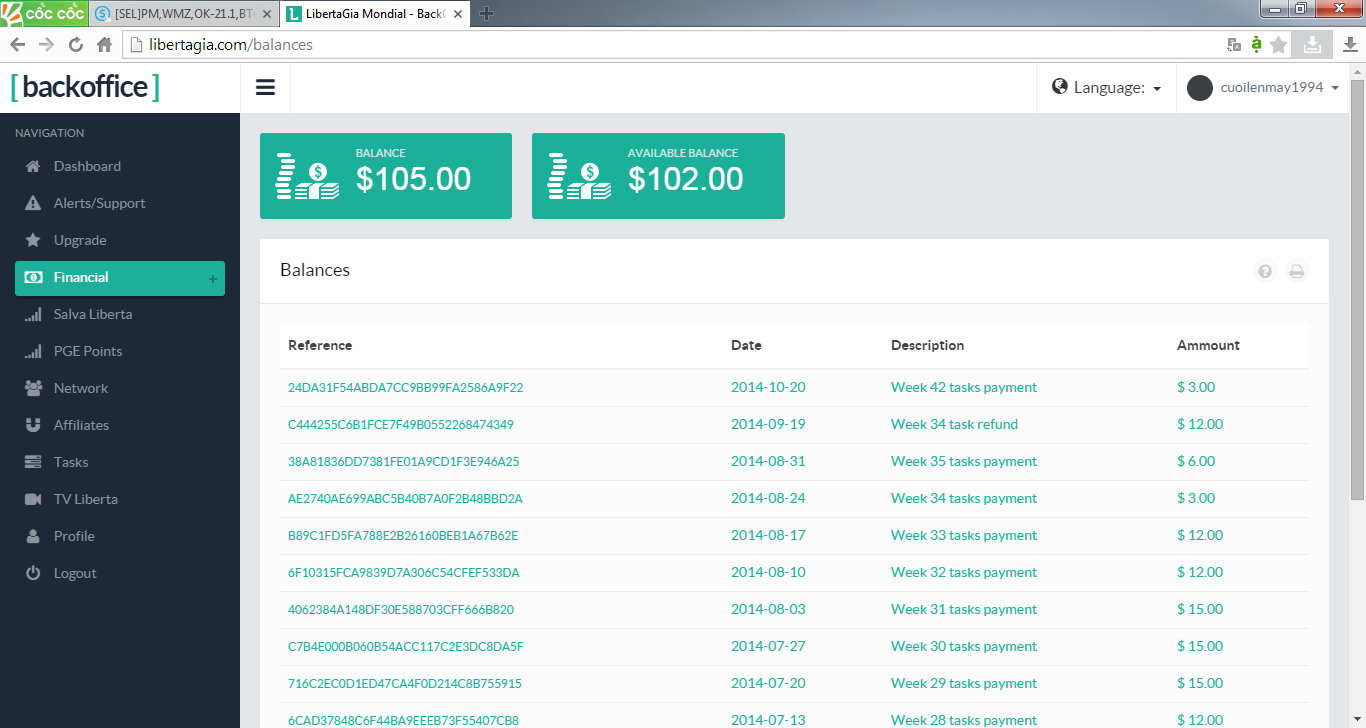The height and width of the screenshot is (728, 1366).
Task: Click the hamburger menu icon to toggle sidebar
Action: click(x=265, y=88)
